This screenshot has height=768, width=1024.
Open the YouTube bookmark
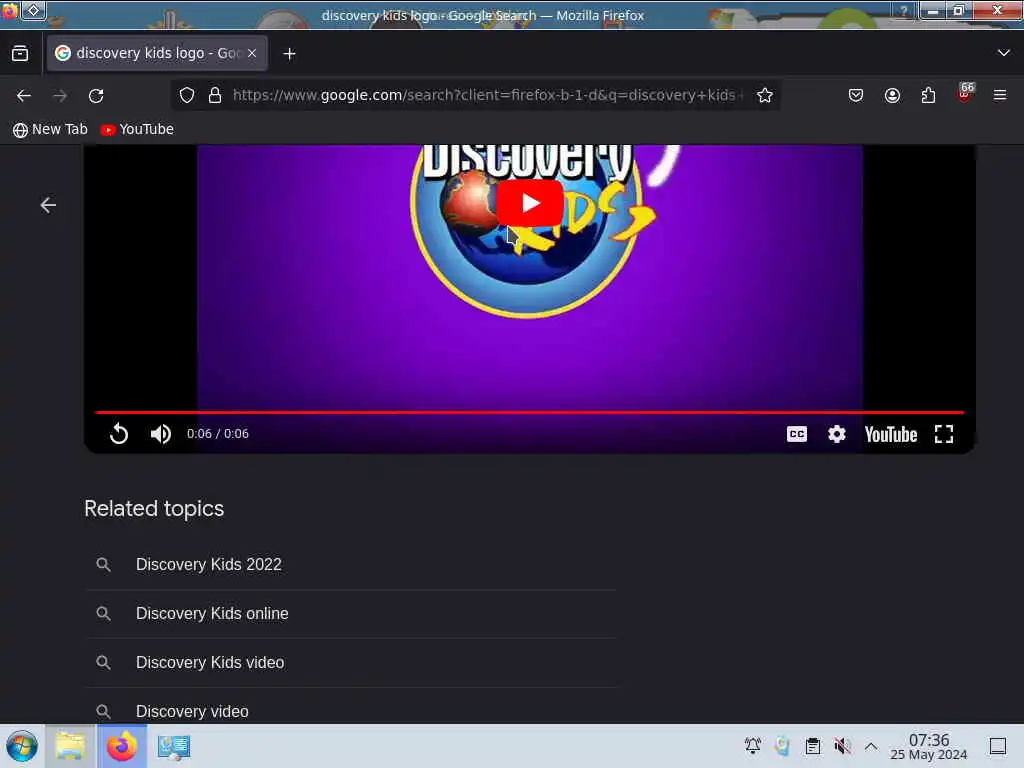[137, 129]
